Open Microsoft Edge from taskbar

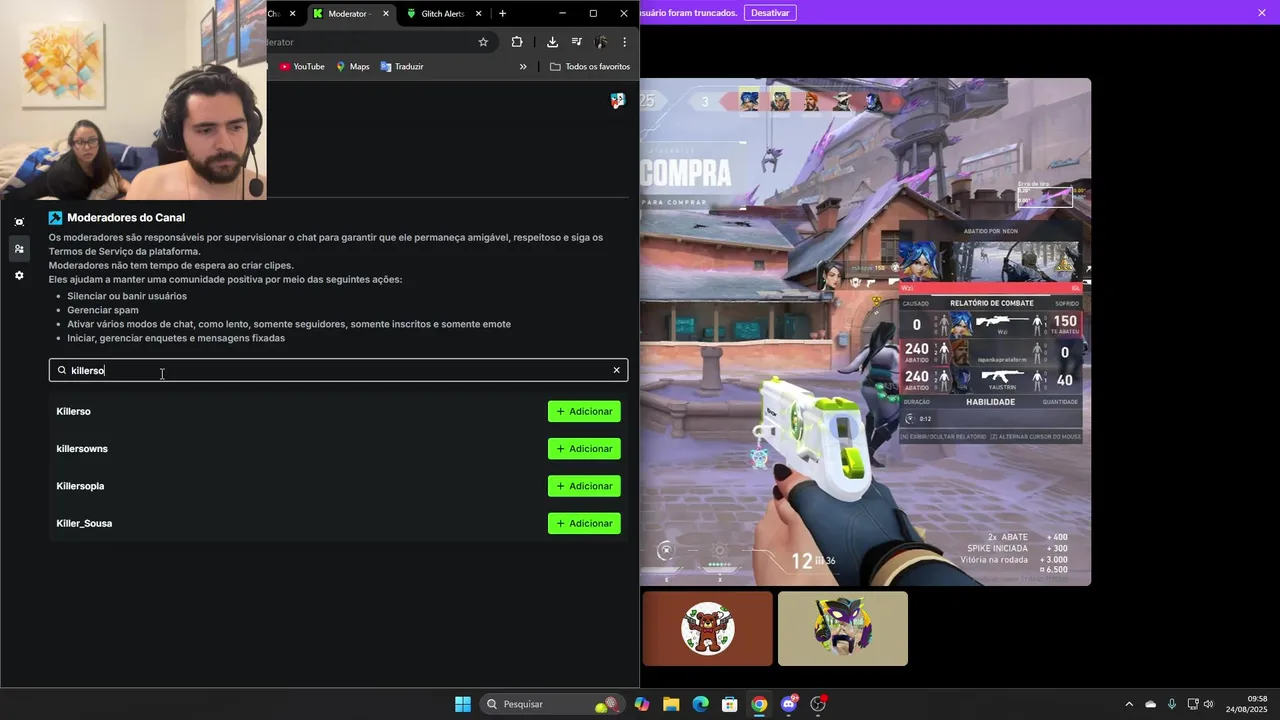700,704
